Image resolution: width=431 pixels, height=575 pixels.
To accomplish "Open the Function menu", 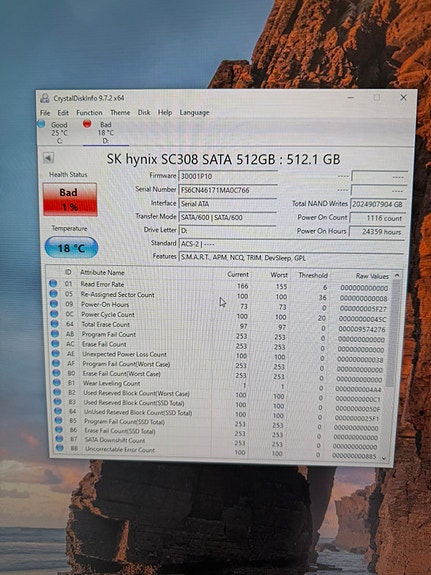I will (x=89, y=113).
